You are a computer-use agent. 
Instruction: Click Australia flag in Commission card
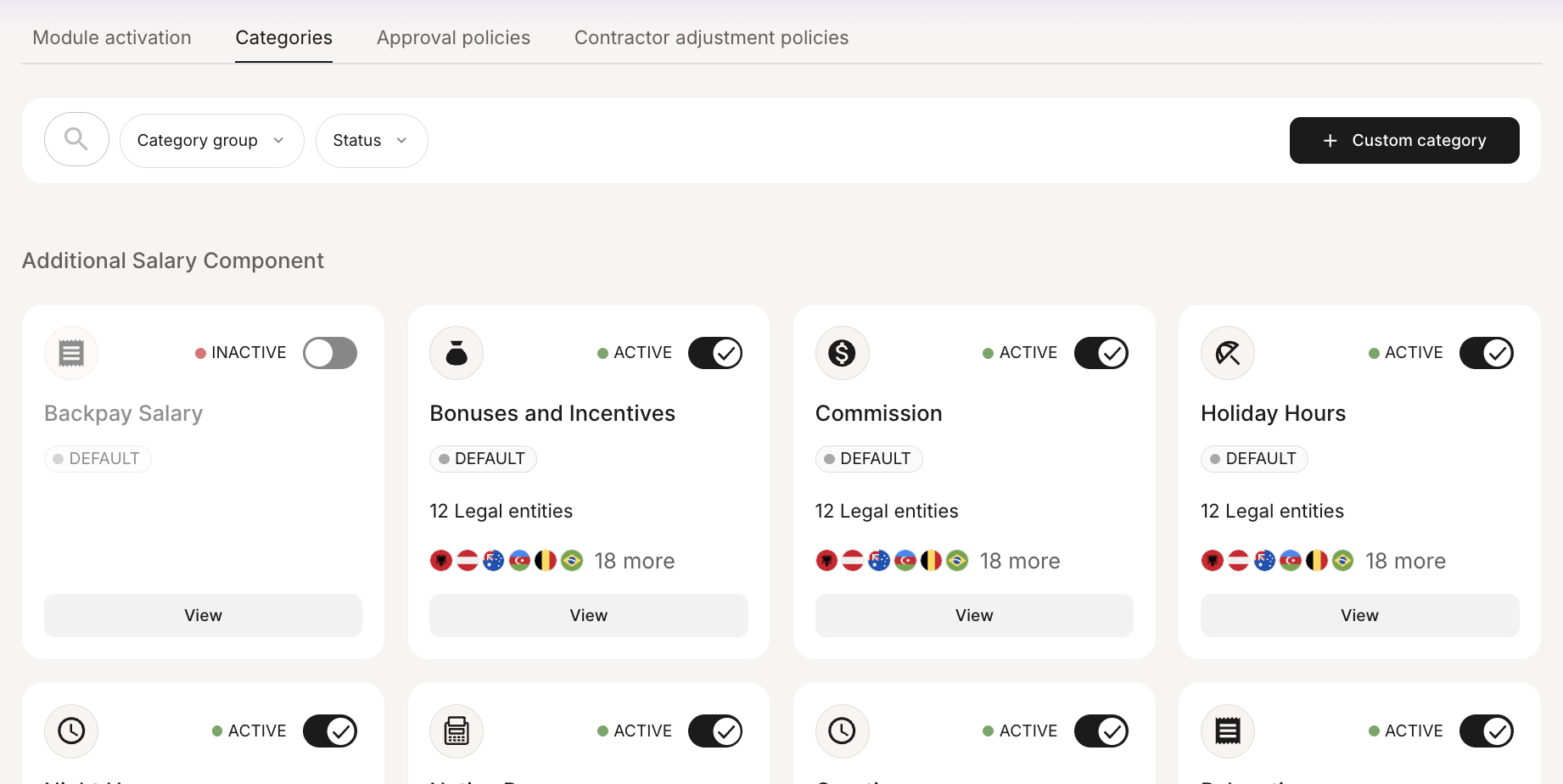point(879,561)
